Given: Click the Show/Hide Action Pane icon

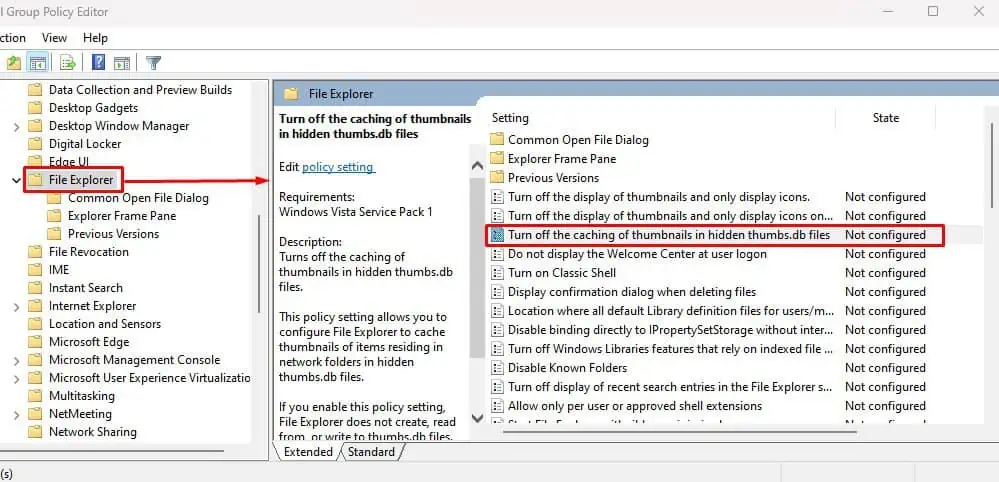Looking at the screenshot, I should (x=122, y=63).
